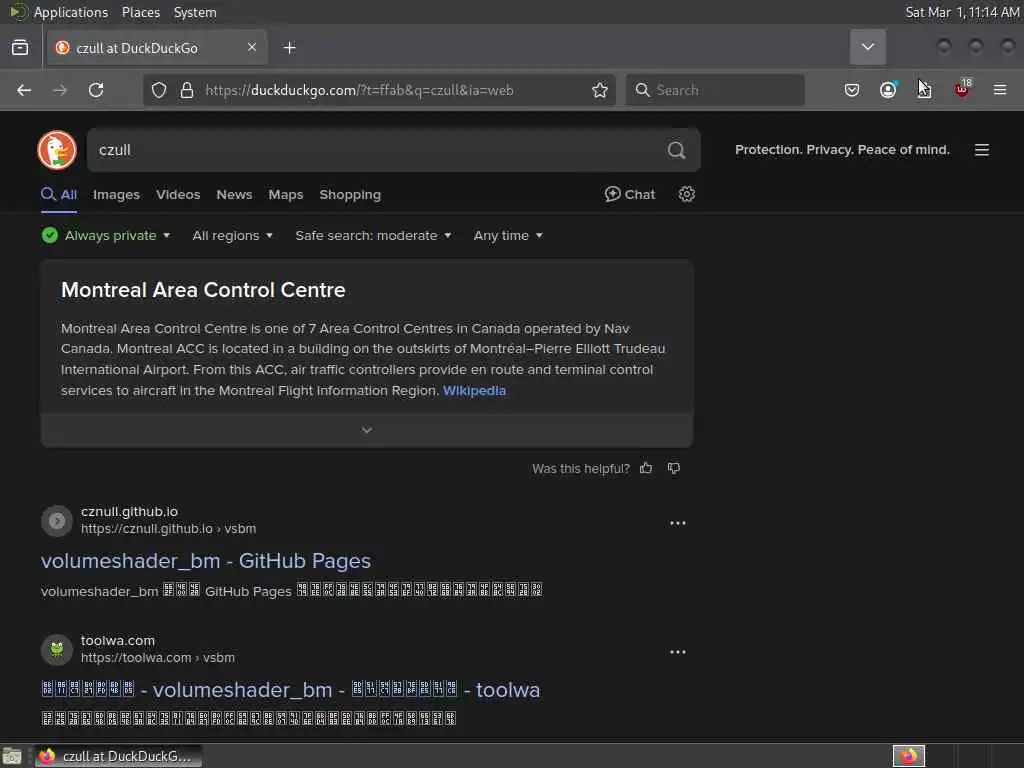Screen dimensions: 1024x768
Task: Switch to Videos tab
Action: [178, 195]
